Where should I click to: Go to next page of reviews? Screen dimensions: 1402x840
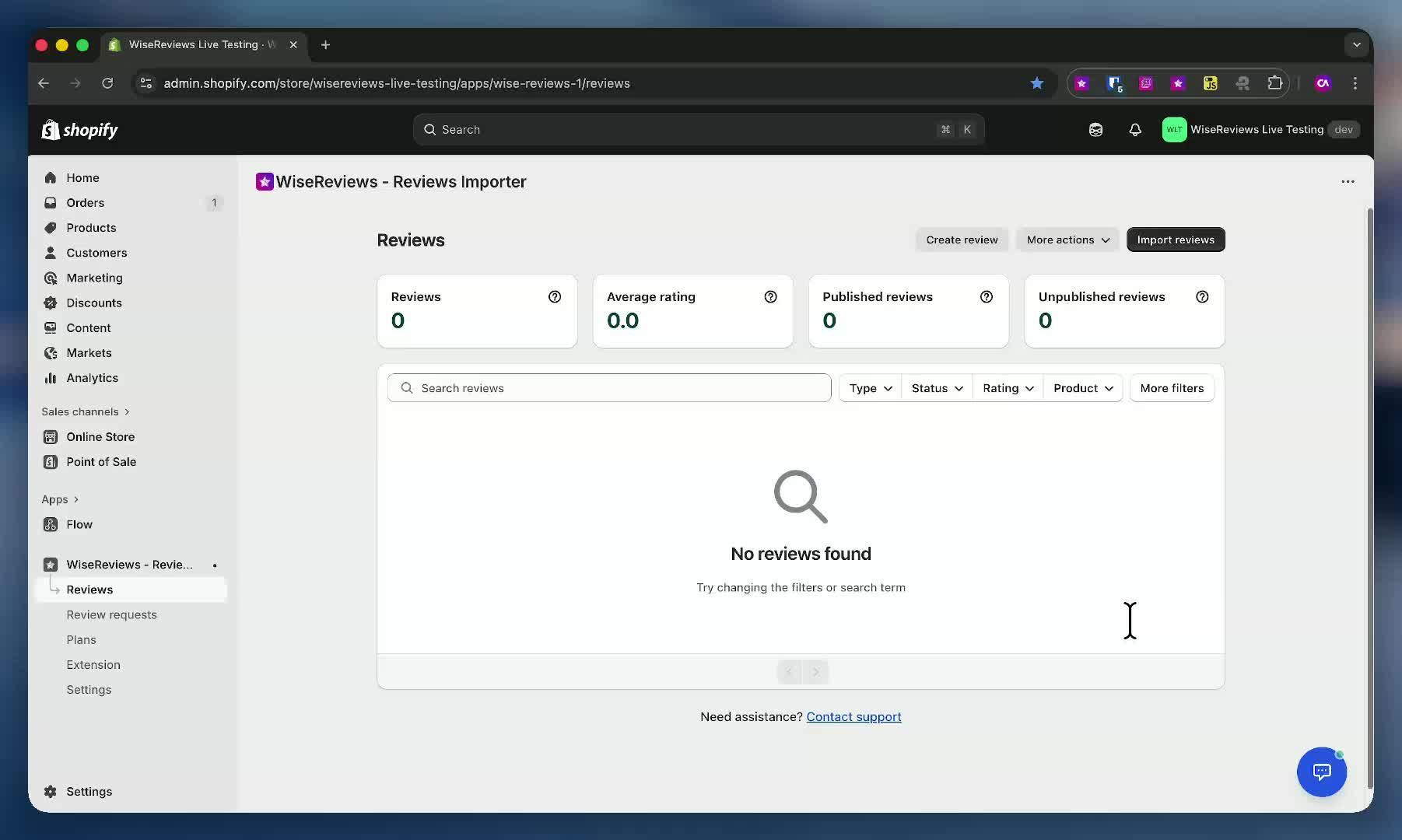tap(815, 672)
